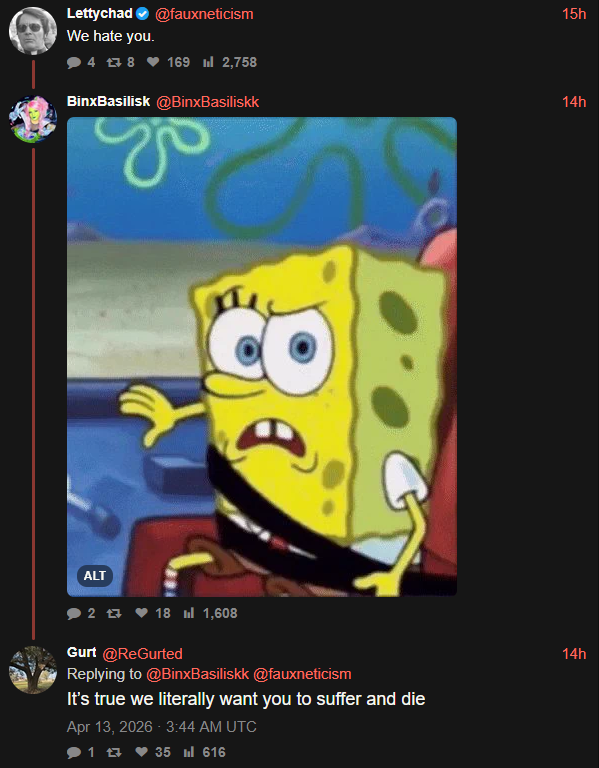Screen dimensions: 599x768
Task: View analytics icon showing 2,758 views
Action: click(x=208, y=62)
